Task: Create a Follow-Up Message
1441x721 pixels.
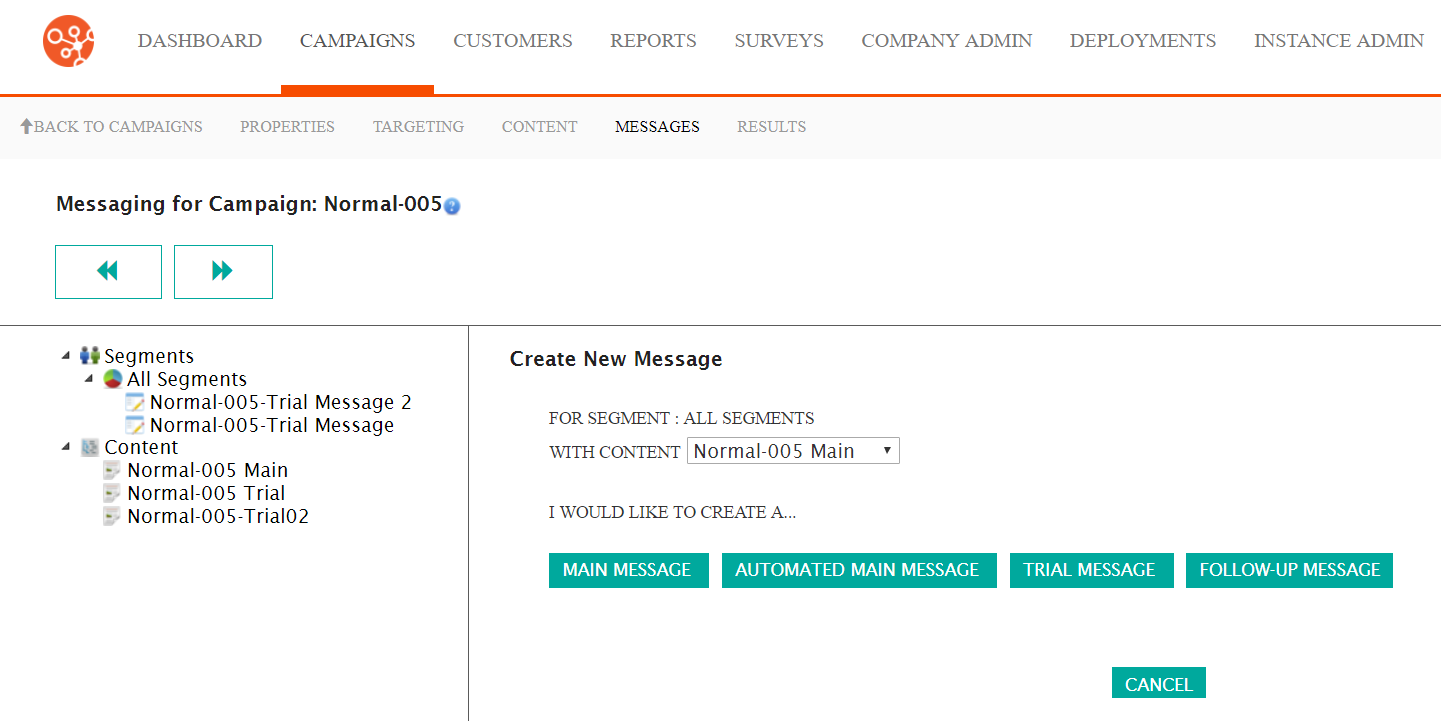Action: point(1289,570)
